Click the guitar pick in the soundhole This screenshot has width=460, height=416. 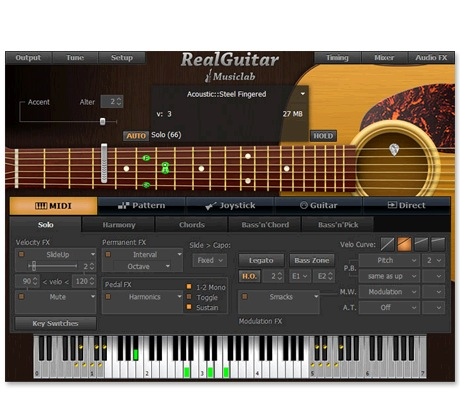click(x=394, y=150)
